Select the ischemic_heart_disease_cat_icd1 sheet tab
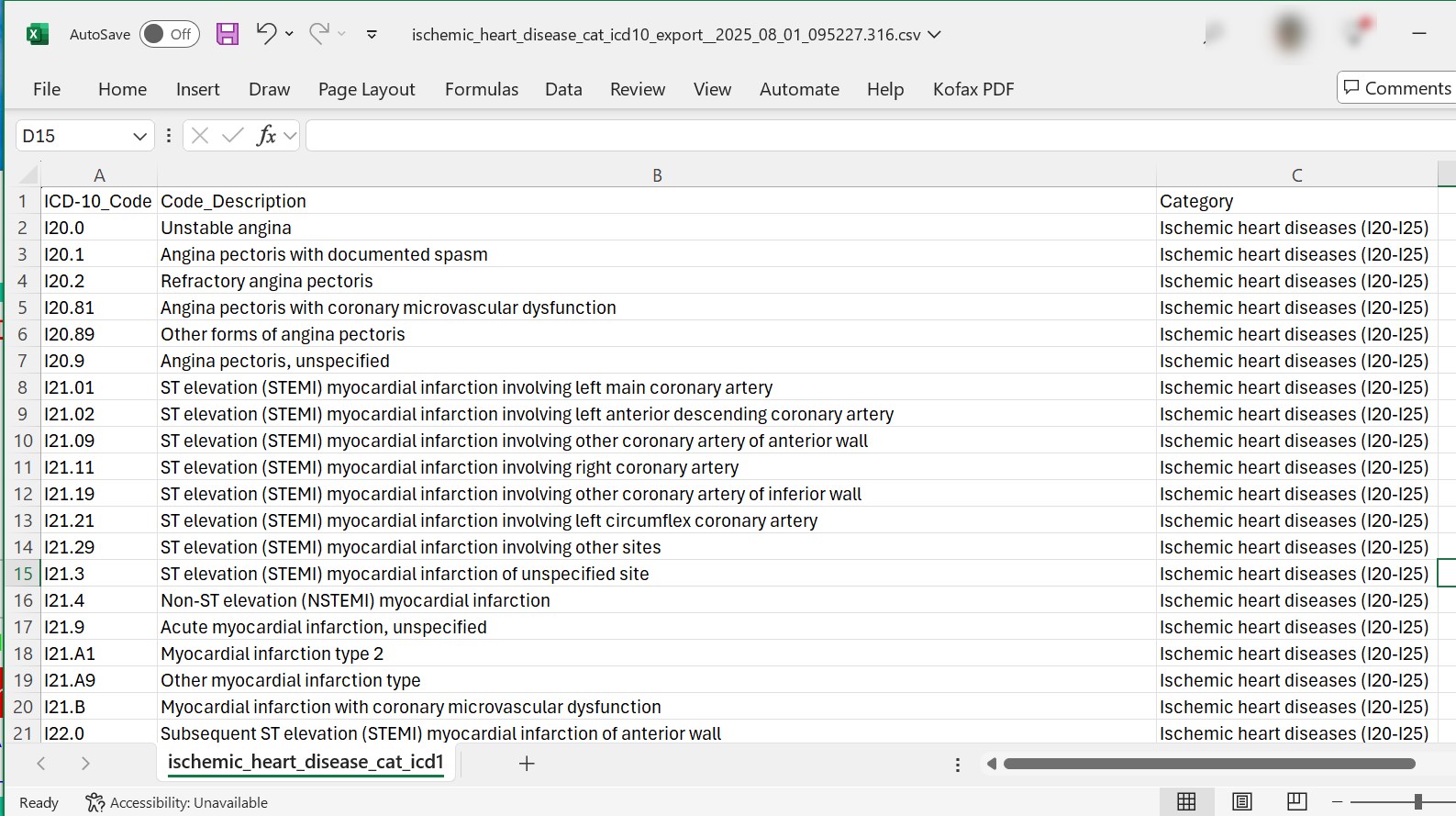Screen dimensions: 1456x816 pyautogui.click(x=306, y=762)
